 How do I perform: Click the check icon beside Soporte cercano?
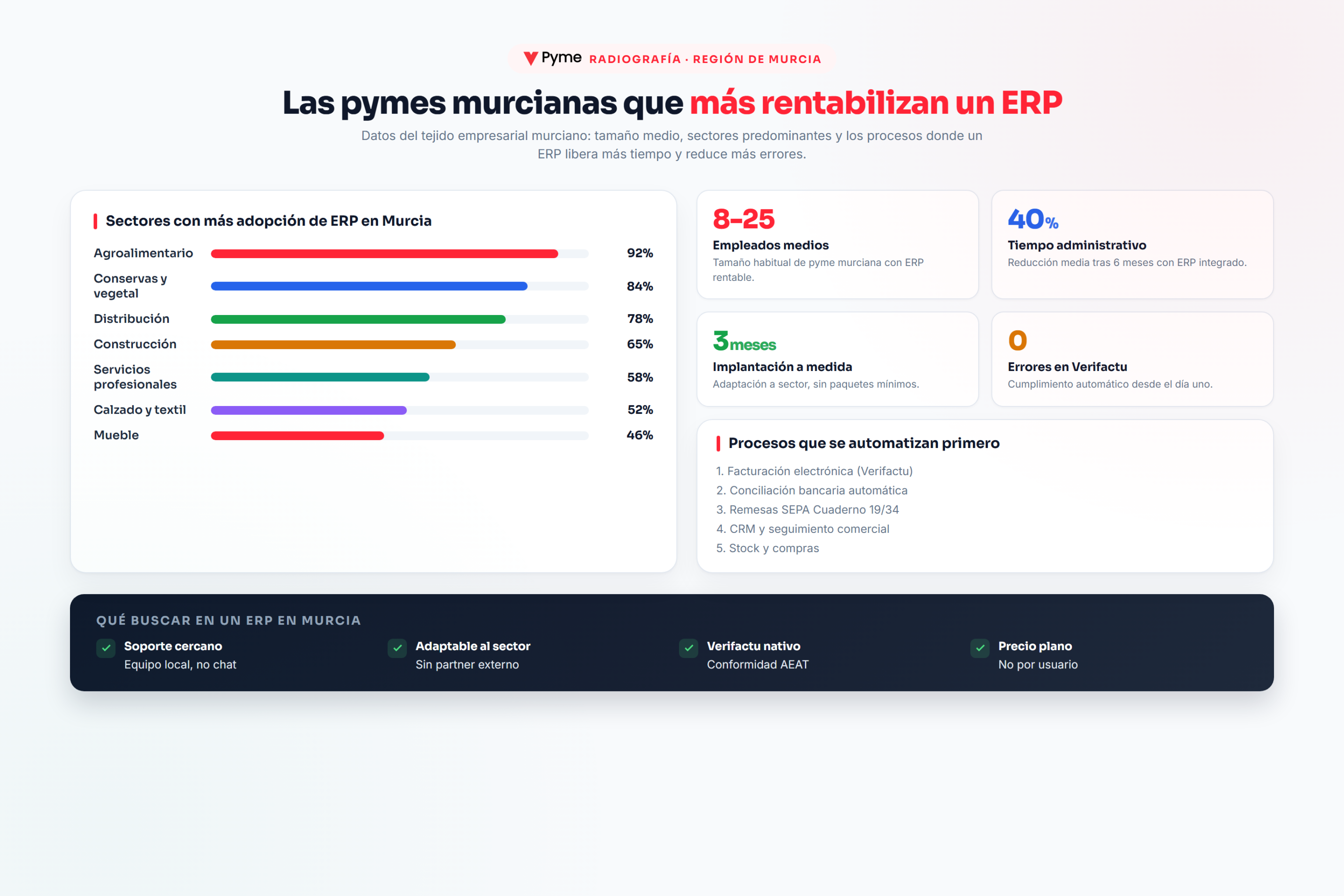106,648
